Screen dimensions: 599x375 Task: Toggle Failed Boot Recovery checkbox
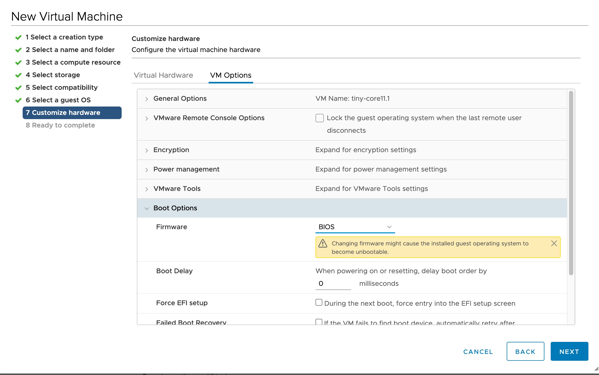point(319,322)
